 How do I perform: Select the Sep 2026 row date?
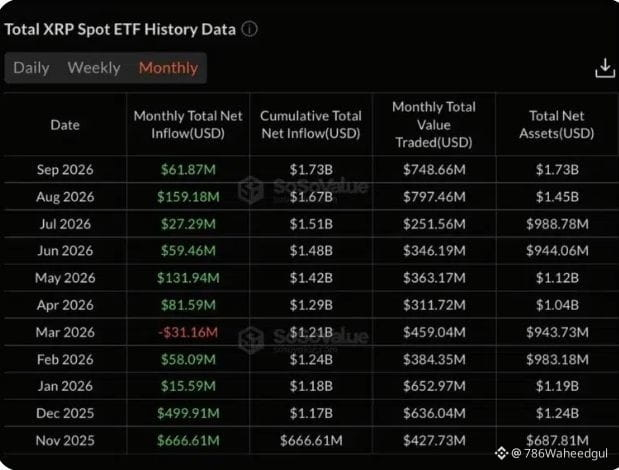click(x=65, y=170)
